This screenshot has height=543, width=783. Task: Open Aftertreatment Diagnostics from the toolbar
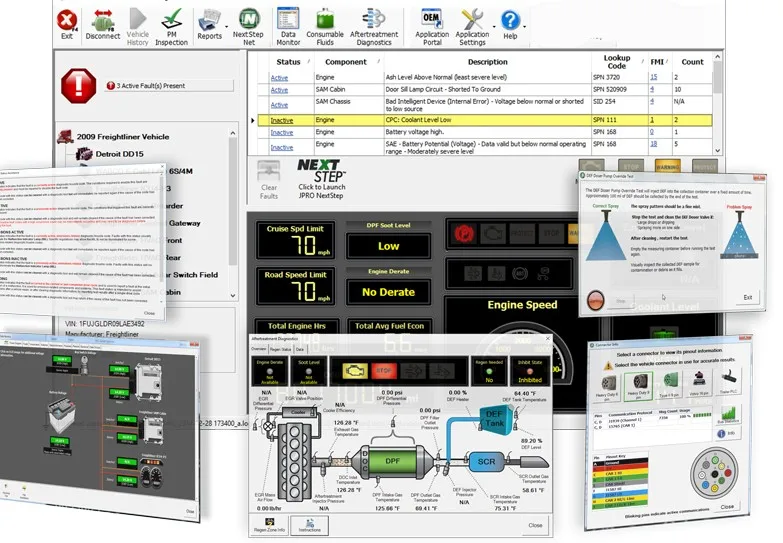374,27
